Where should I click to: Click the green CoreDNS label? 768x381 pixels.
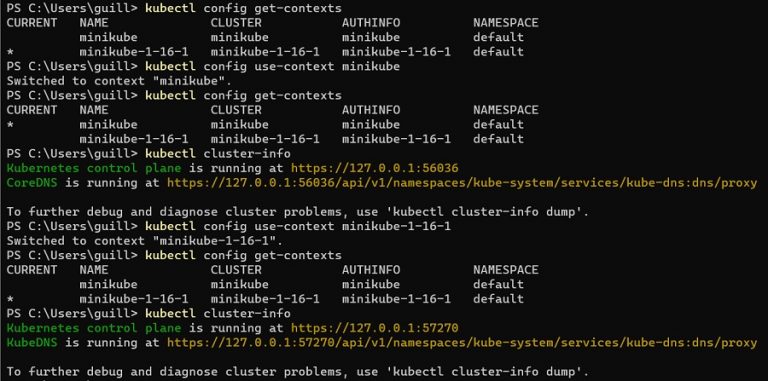[32, 183]
